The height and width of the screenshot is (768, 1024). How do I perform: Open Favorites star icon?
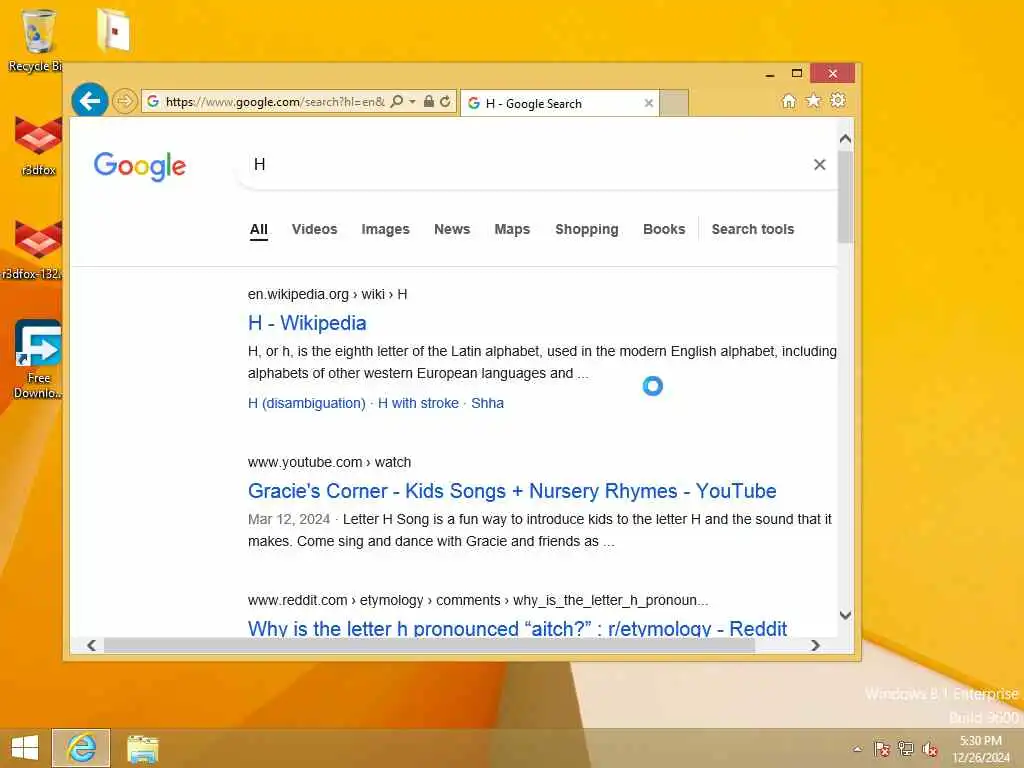(813, 100)
